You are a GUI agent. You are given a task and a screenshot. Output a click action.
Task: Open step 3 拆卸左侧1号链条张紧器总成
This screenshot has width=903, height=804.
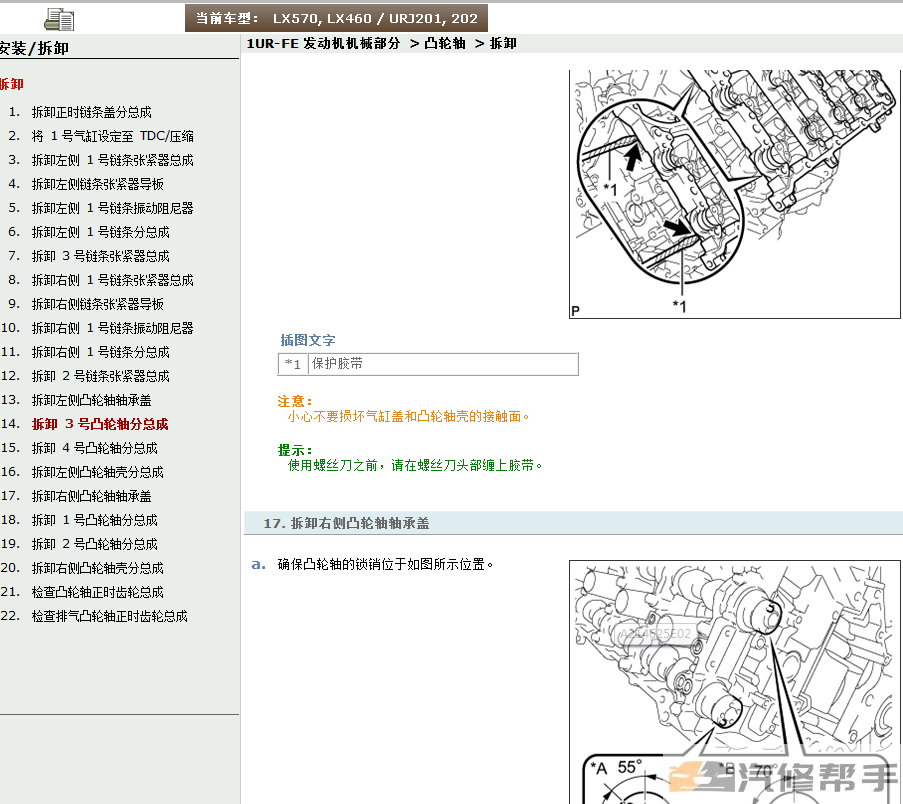coord(112,160)
